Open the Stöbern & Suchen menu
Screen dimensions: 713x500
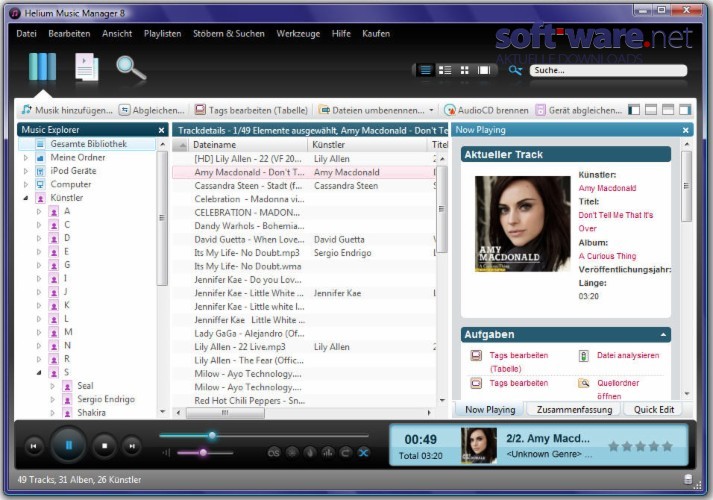229,34
